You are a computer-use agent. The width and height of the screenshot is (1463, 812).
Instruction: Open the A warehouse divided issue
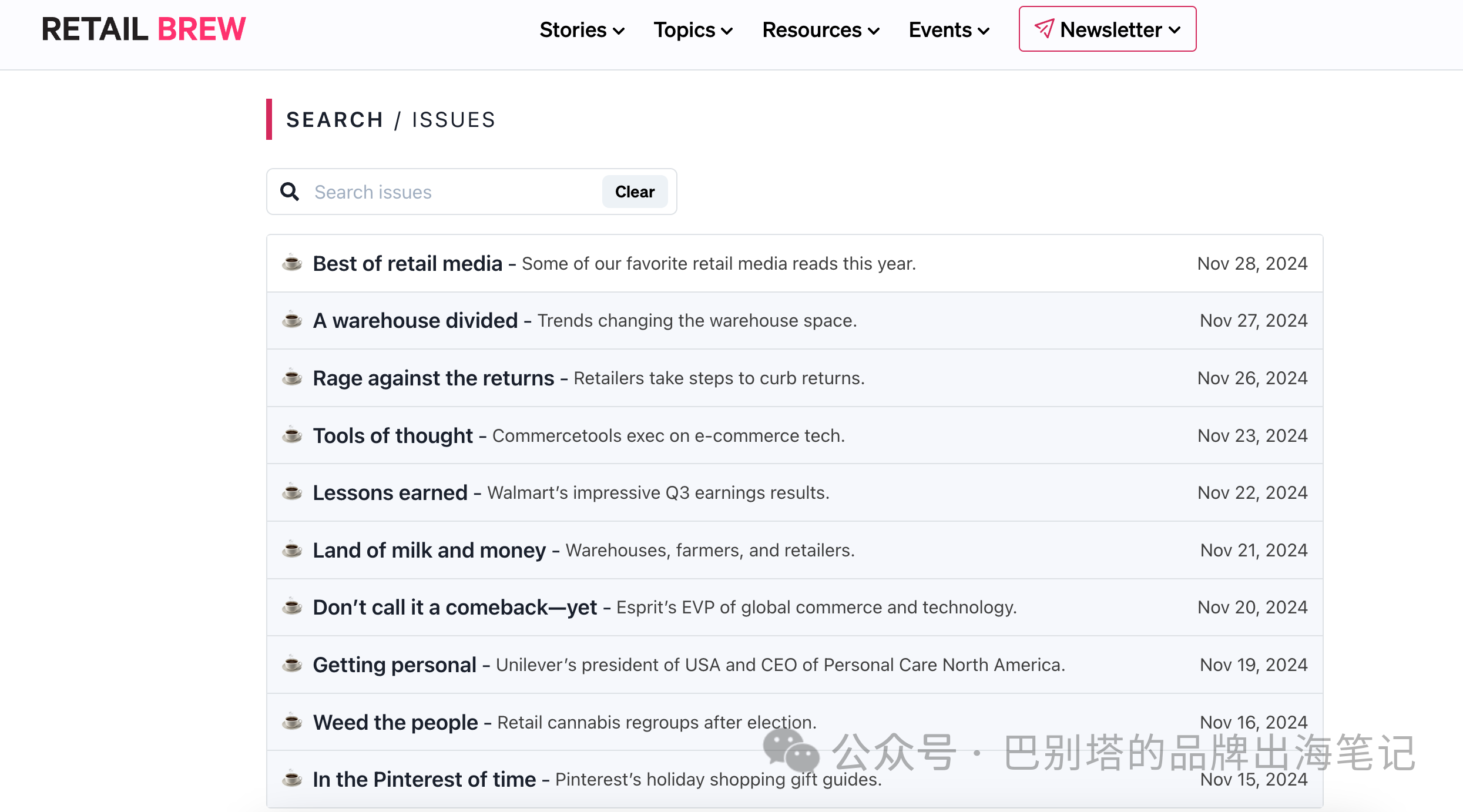[x=795, y=321]
